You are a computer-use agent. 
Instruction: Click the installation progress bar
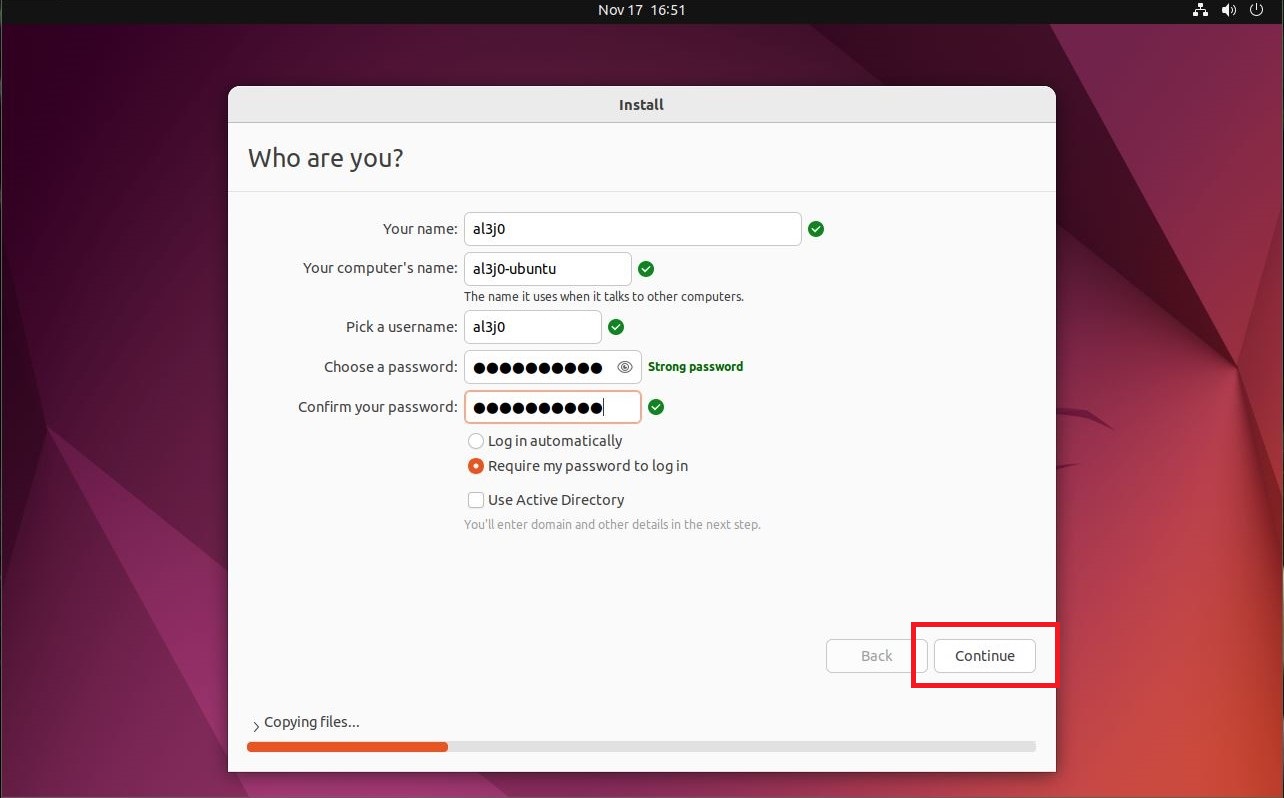(x=641, y=746)
